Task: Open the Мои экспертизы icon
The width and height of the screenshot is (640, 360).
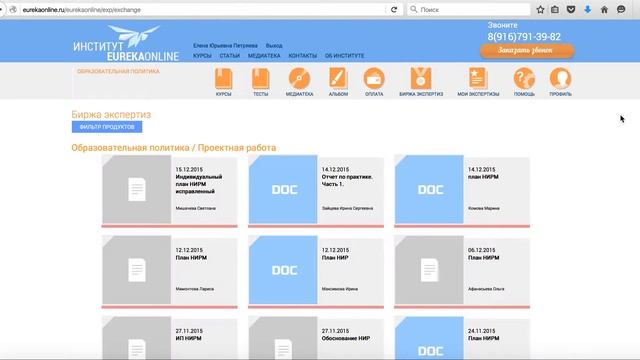Action: [x=478, y=78]
